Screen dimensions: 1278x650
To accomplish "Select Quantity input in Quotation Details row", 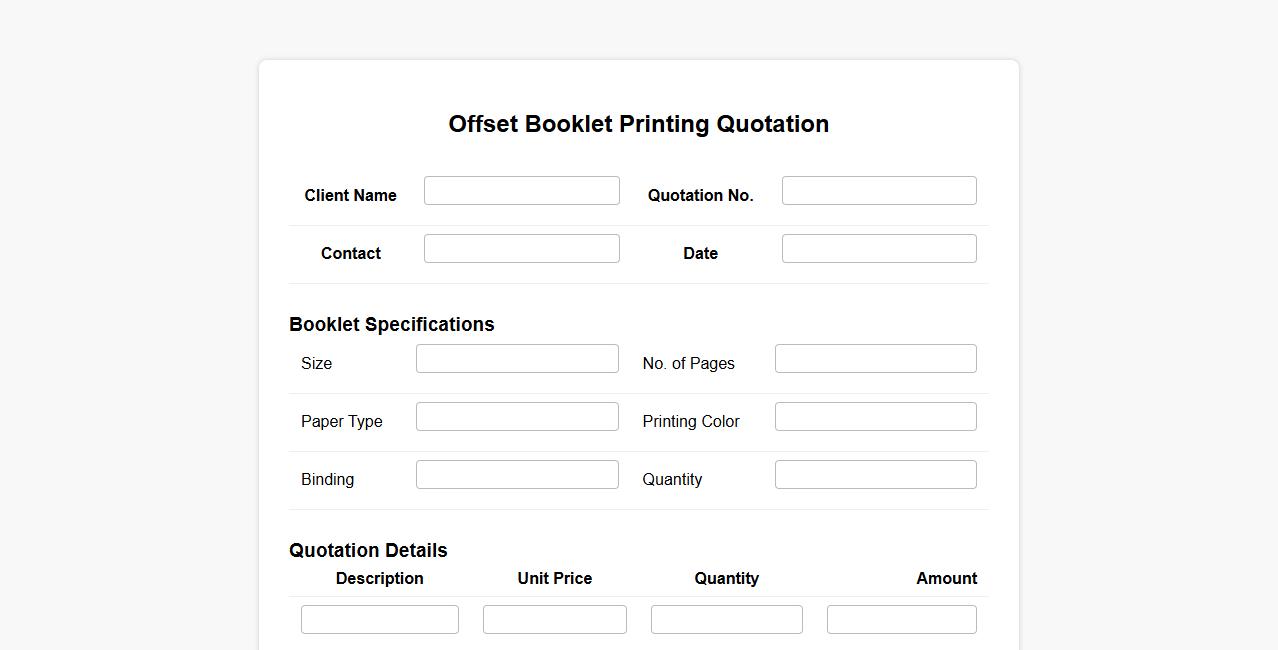I will pos(727,620).
